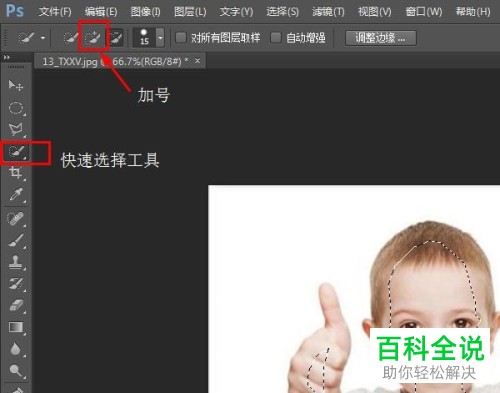This screenshot has height=393, width=500.
Task: Select the Crop tool
Action: coord(16,173)
